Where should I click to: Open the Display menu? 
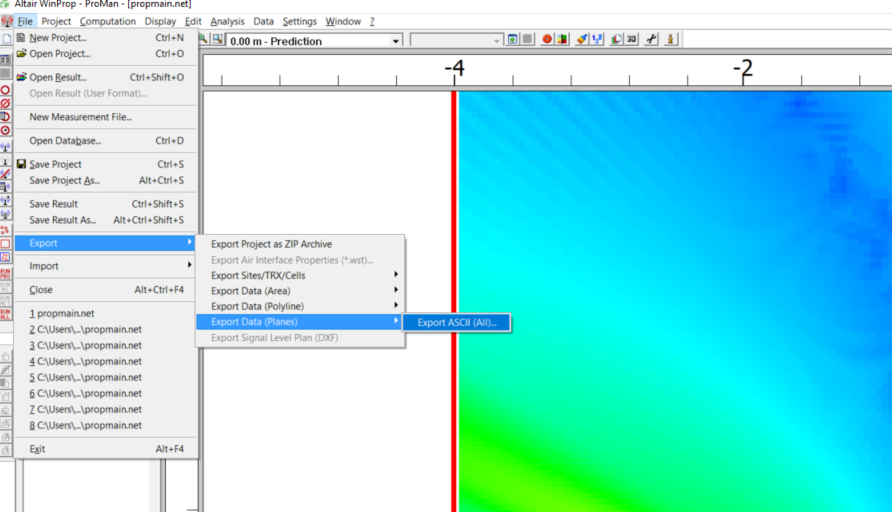(x=160, y=21)
